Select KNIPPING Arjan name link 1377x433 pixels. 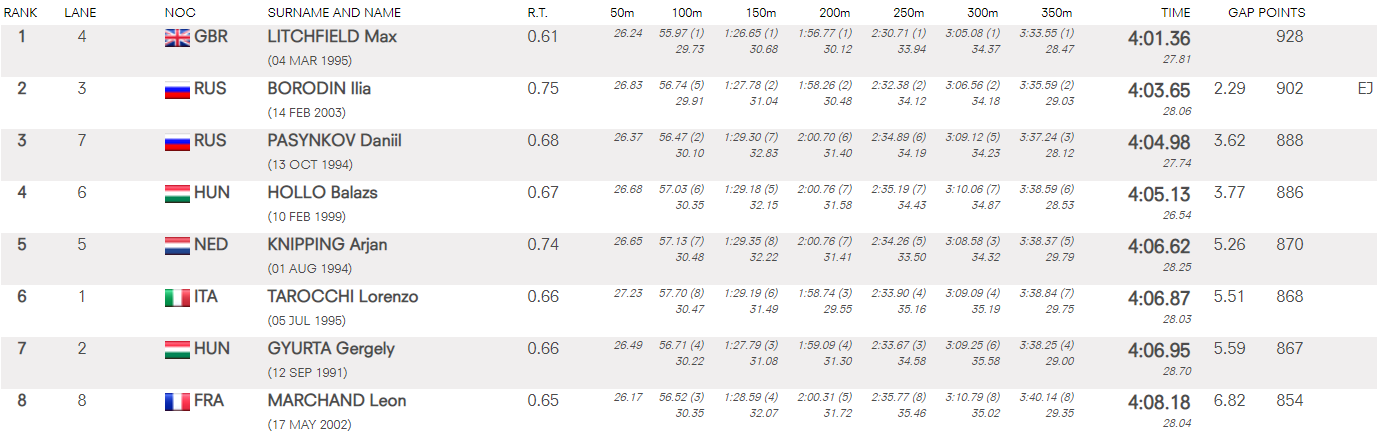[x=327, y=245]
